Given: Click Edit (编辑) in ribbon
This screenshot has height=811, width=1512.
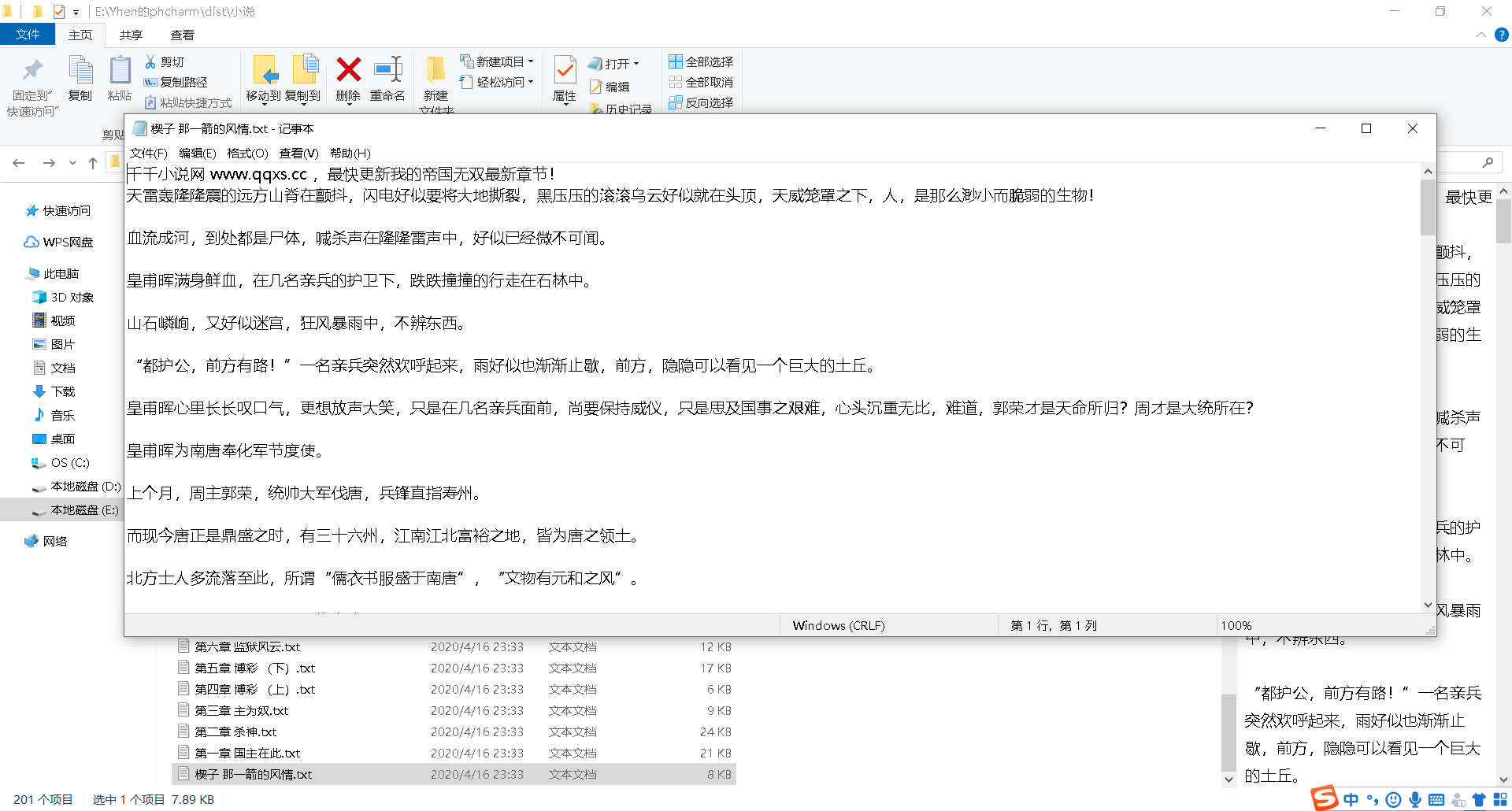Looking at the screenshot, I should coord(610,87).
